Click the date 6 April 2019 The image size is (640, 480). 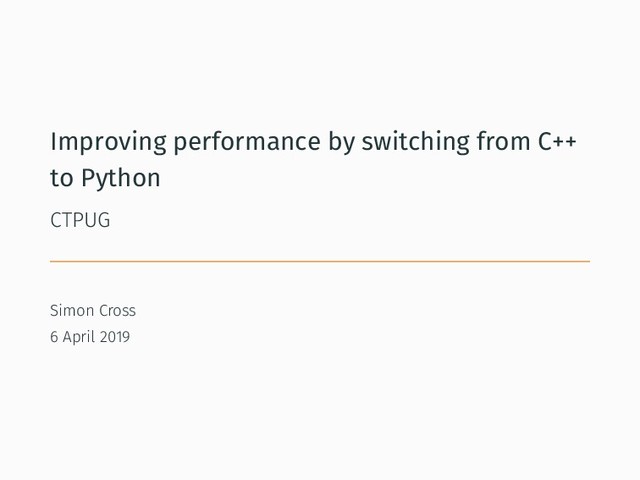pos(90,337)
